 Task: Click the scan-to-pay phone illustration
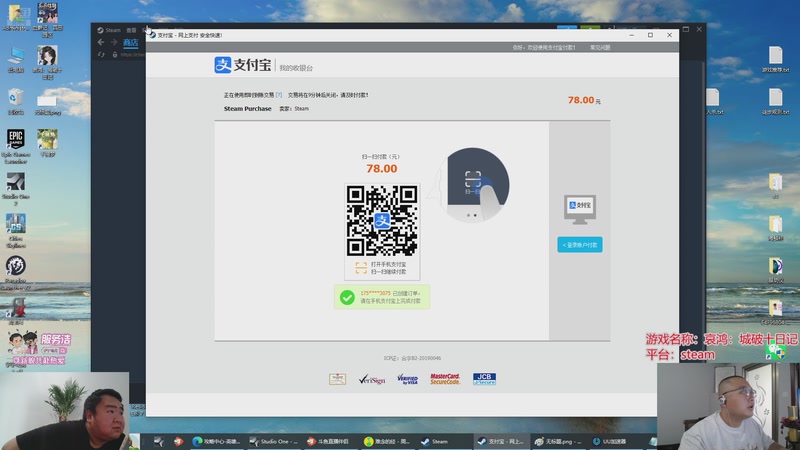pos(473,185)
